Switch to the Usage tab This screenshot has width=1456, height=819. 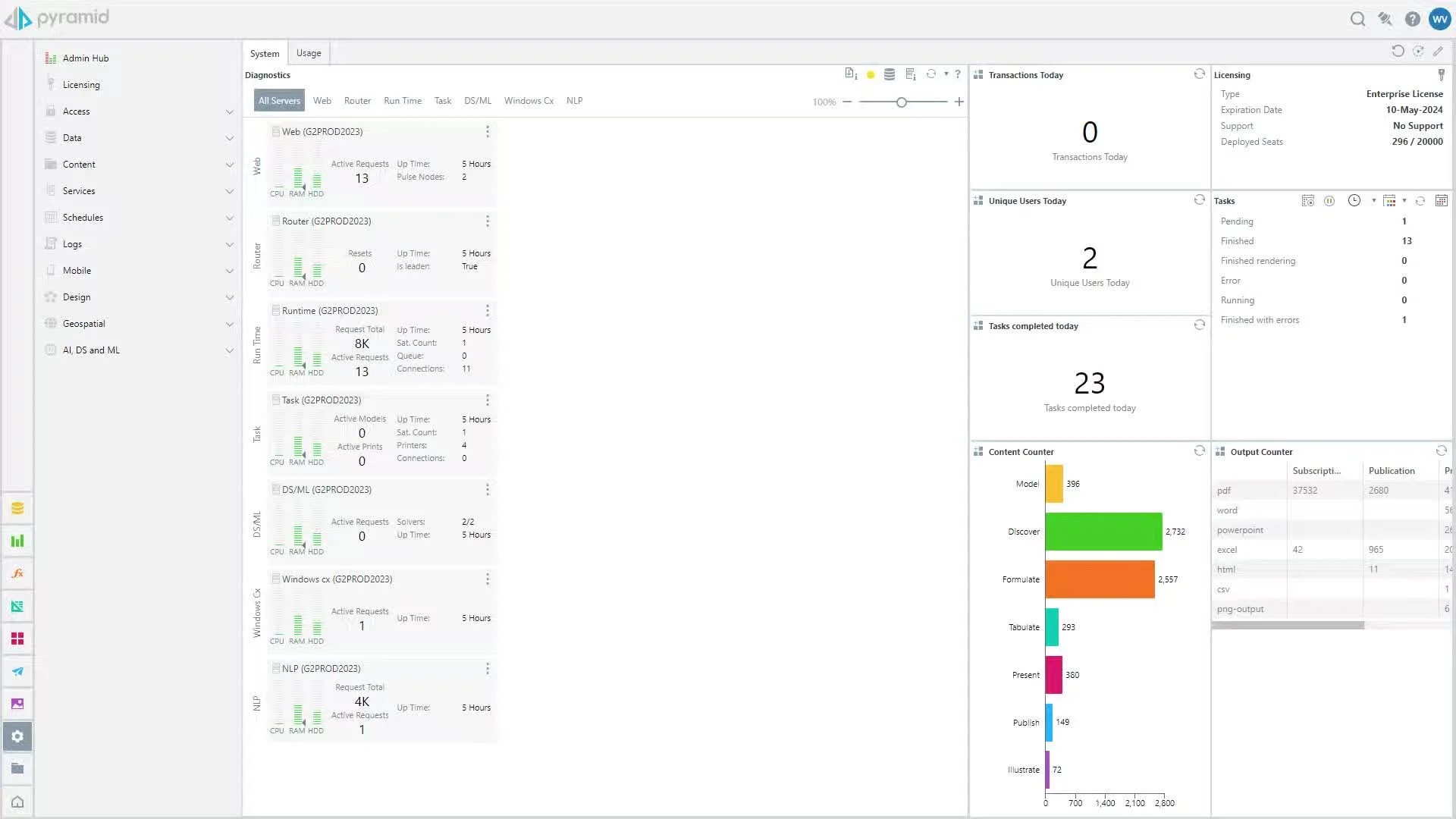pos(309,53)
